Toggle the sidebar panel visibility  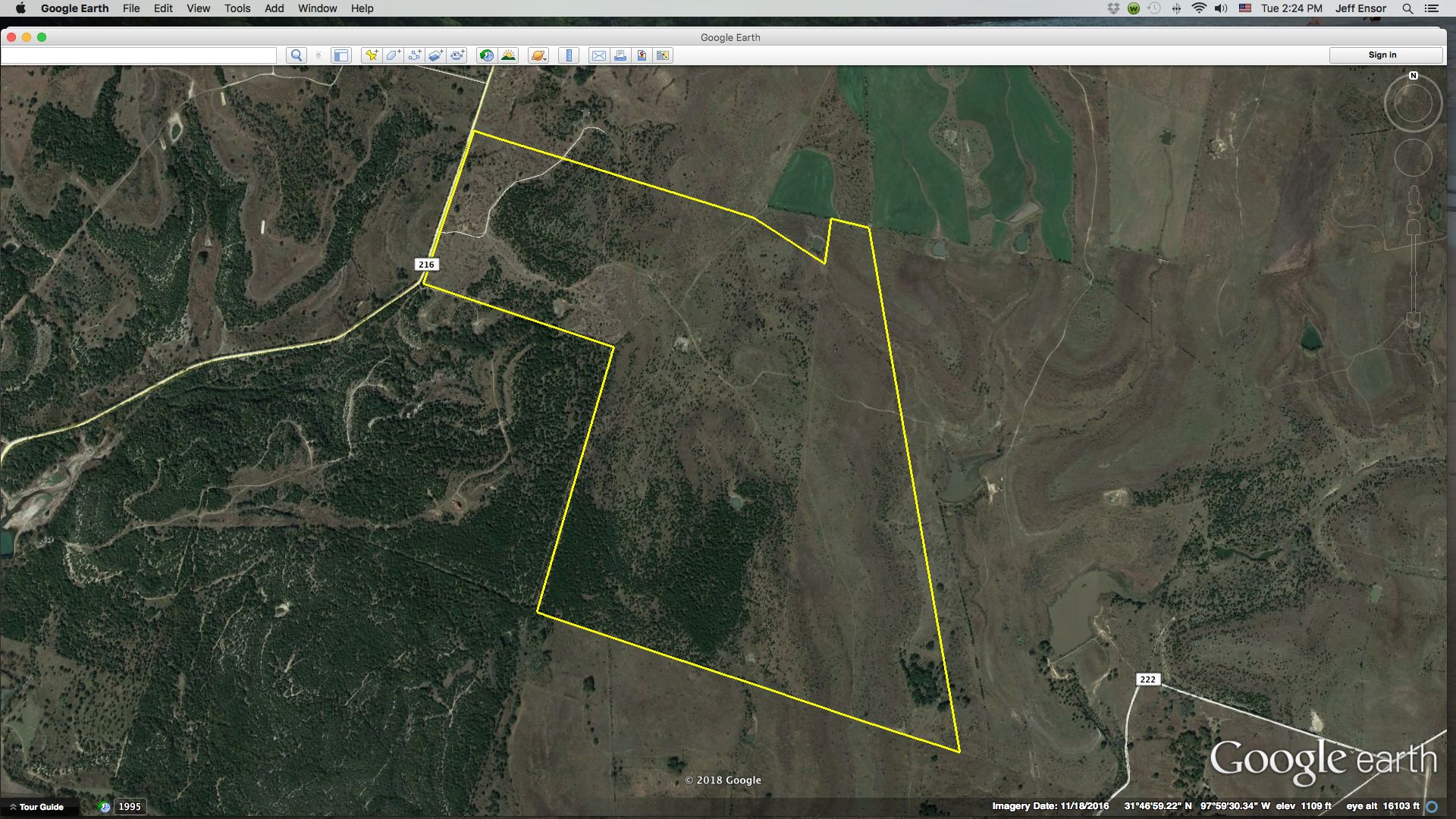[342, 55]
